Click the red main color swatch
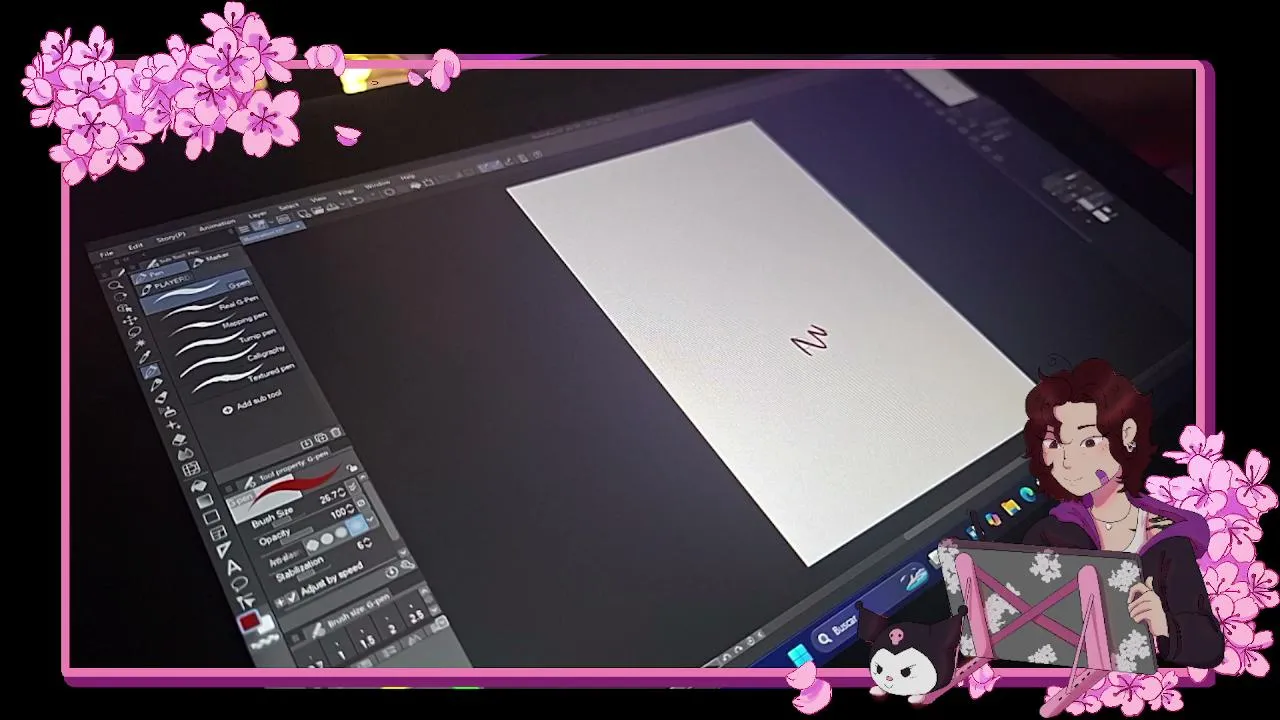The image size is (1280, 720). 249,624
